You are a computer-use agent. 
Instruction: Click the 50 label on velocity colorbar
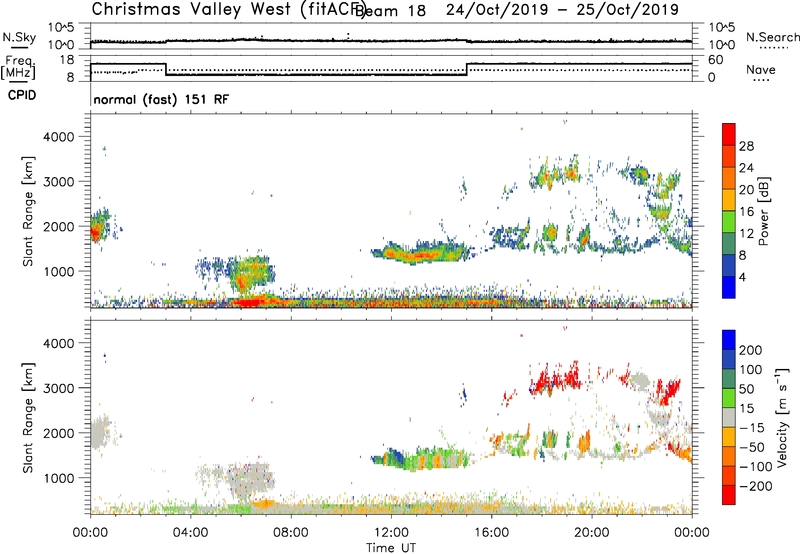747,389
